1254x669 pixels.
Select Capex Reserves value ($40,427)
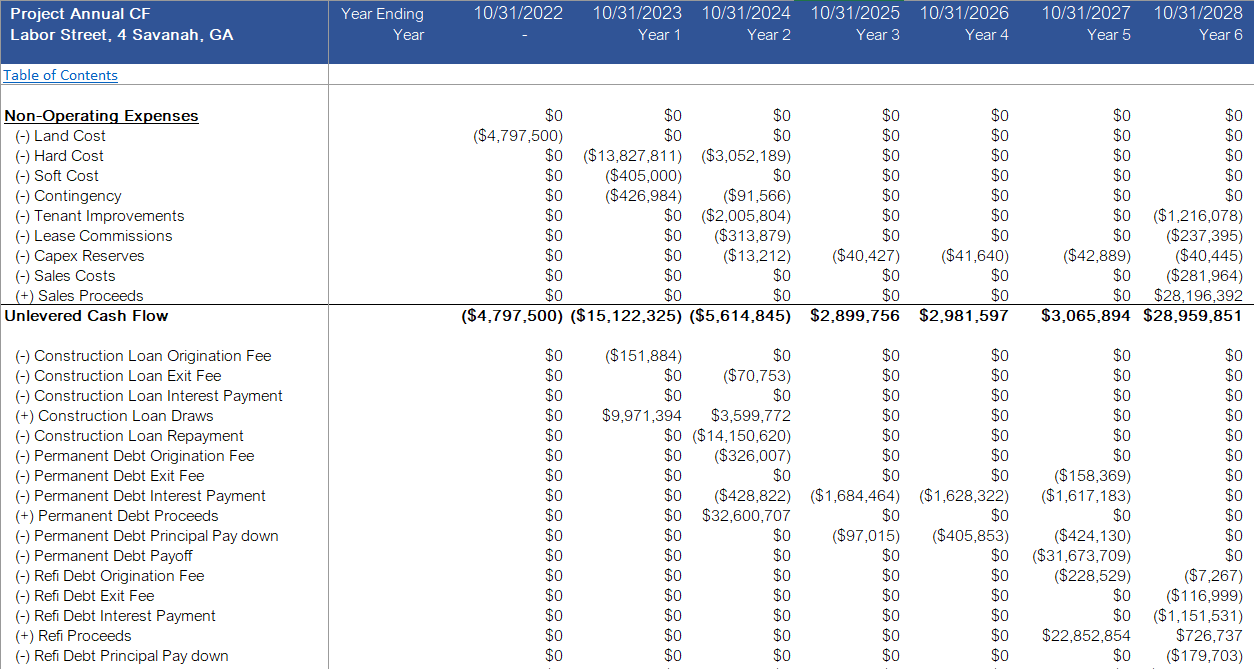(x=866, y=256)
